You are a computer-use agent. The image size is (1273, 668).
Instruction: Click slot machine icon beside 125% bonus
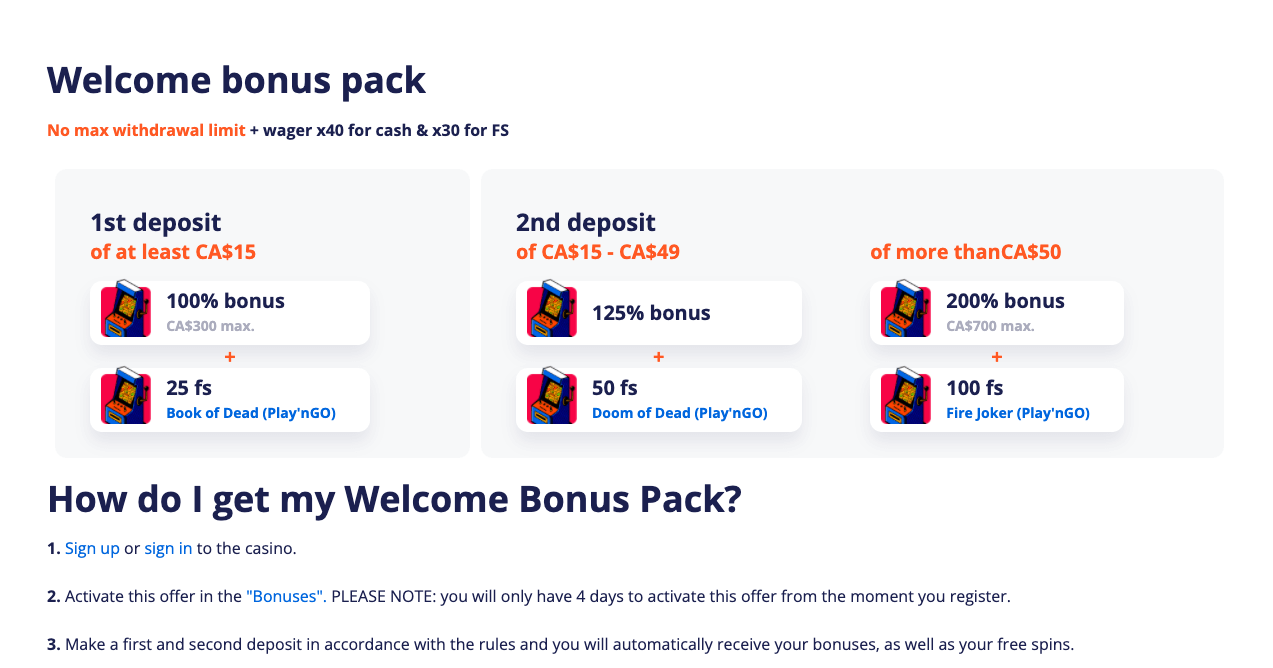pos(552,309)
